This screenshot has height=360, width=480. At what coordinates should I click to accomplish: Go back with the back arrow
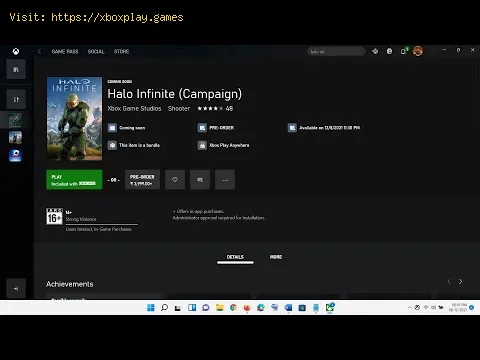[39, 51]
